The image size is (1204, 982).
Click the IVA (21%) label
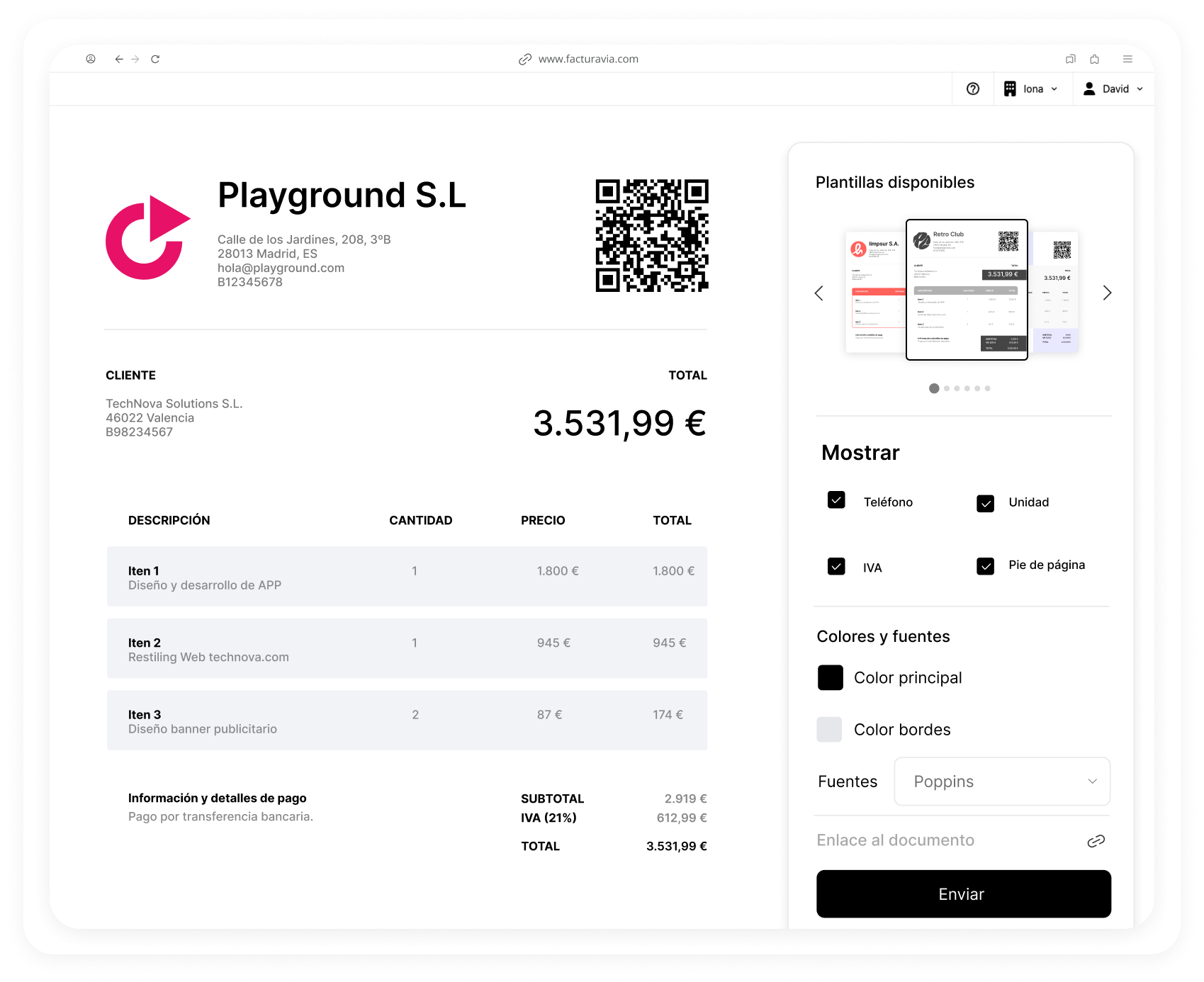pos(548,818)
